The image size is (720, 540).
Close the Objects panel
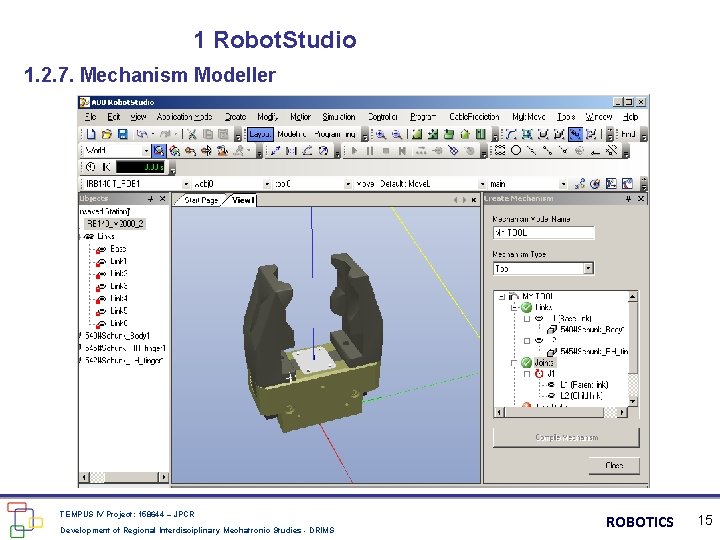tap(163, 199)
